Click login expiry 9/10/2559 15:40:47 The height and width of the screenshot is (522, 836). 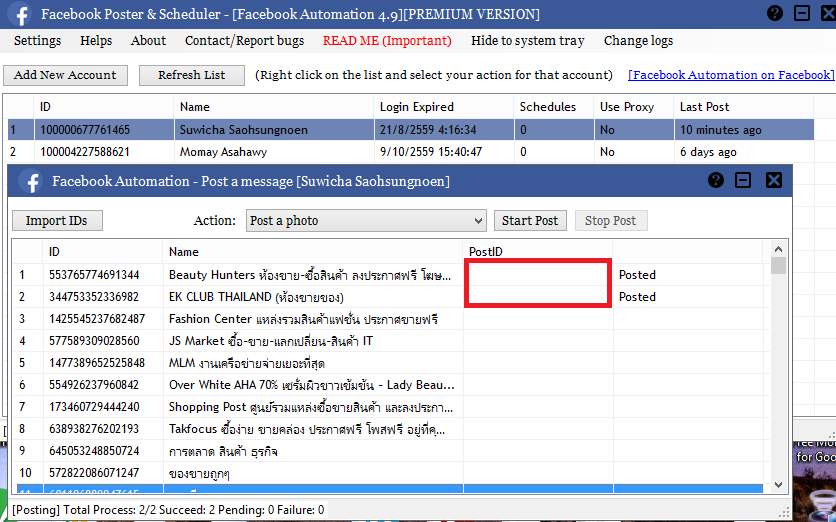pos(431,152)
